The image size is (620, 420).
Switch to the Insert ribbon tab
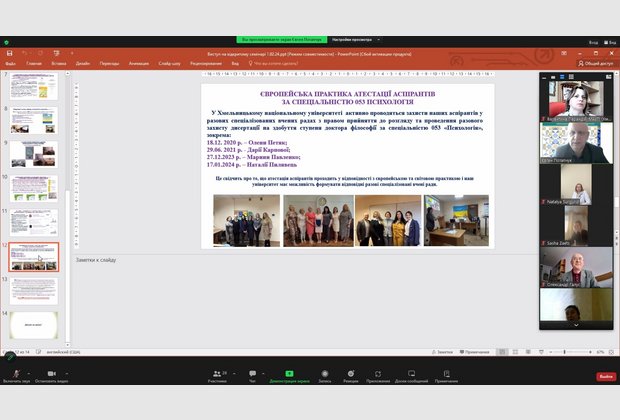pyautogui.click(x=57, y=62)
